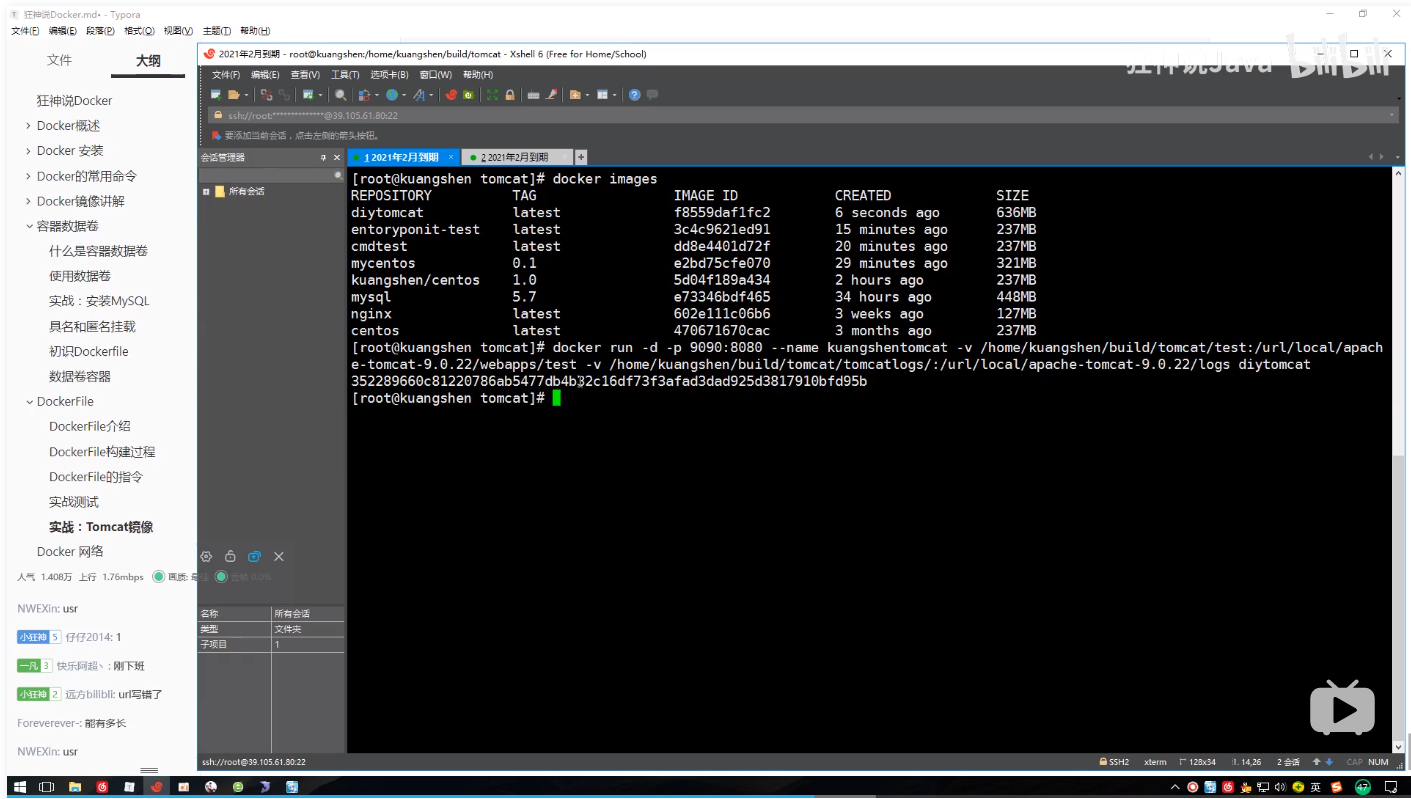Click the blue Help question mark icon
The image size is (1411, 799).
coord(634,95)
